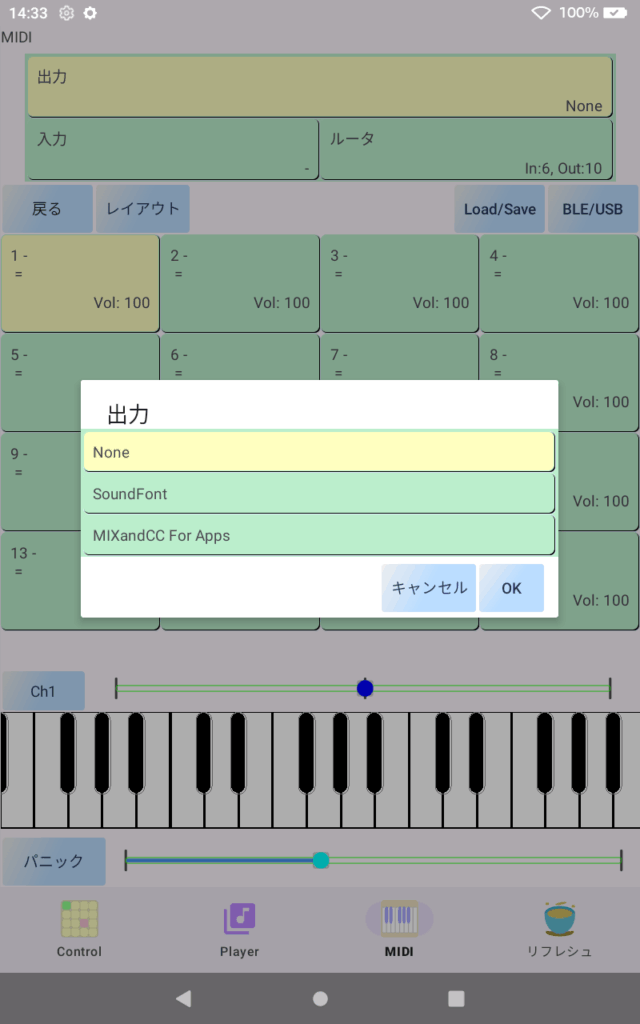Image resolution: width=640 pixels, height=1024 pixels.
Task: Select channel 3 tile
Action: pyautogui.click(x=400, y=283)
